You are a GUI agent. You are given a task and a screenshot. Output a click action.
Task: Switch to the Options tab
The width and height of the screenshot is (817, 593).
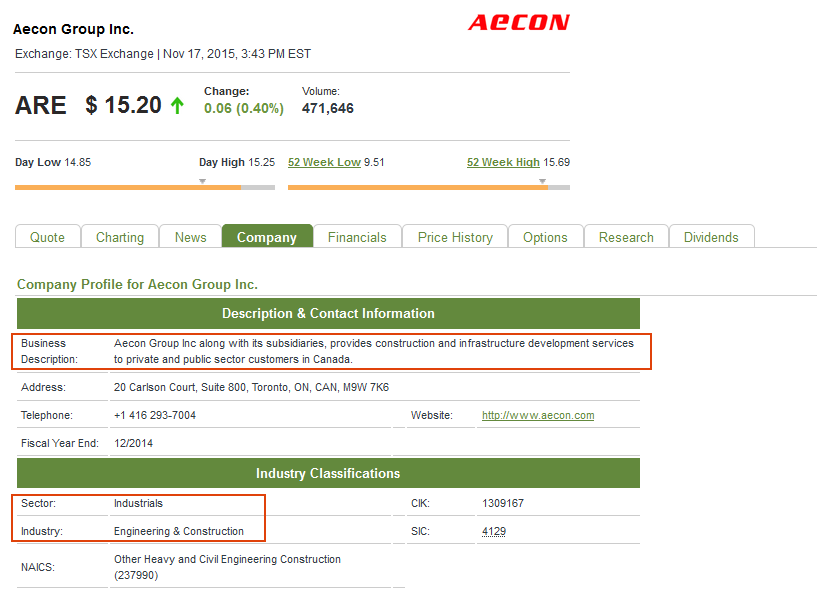[x=546, y=237]
